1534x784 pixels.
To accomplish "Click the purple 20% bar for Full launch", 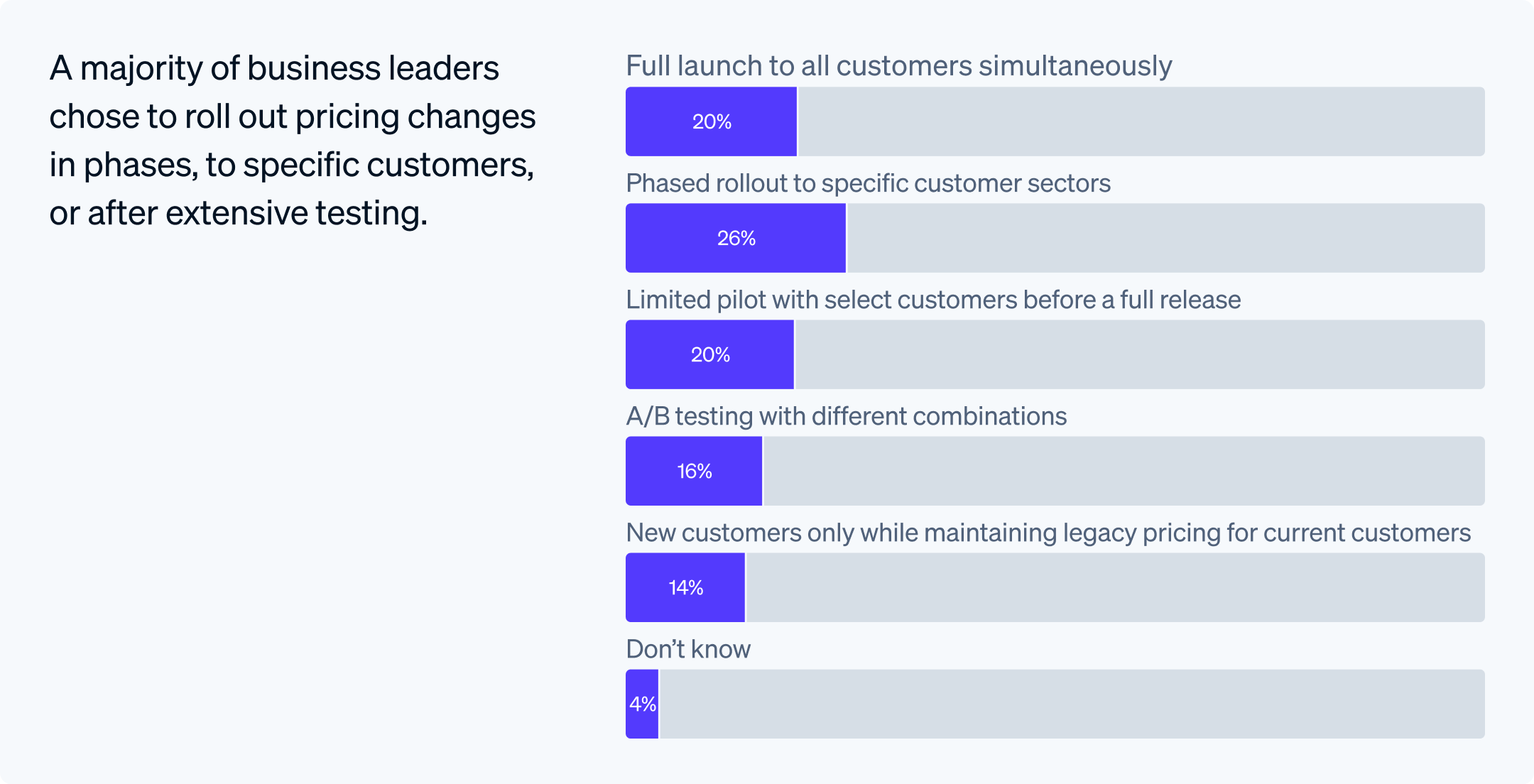I will (711, 121).
